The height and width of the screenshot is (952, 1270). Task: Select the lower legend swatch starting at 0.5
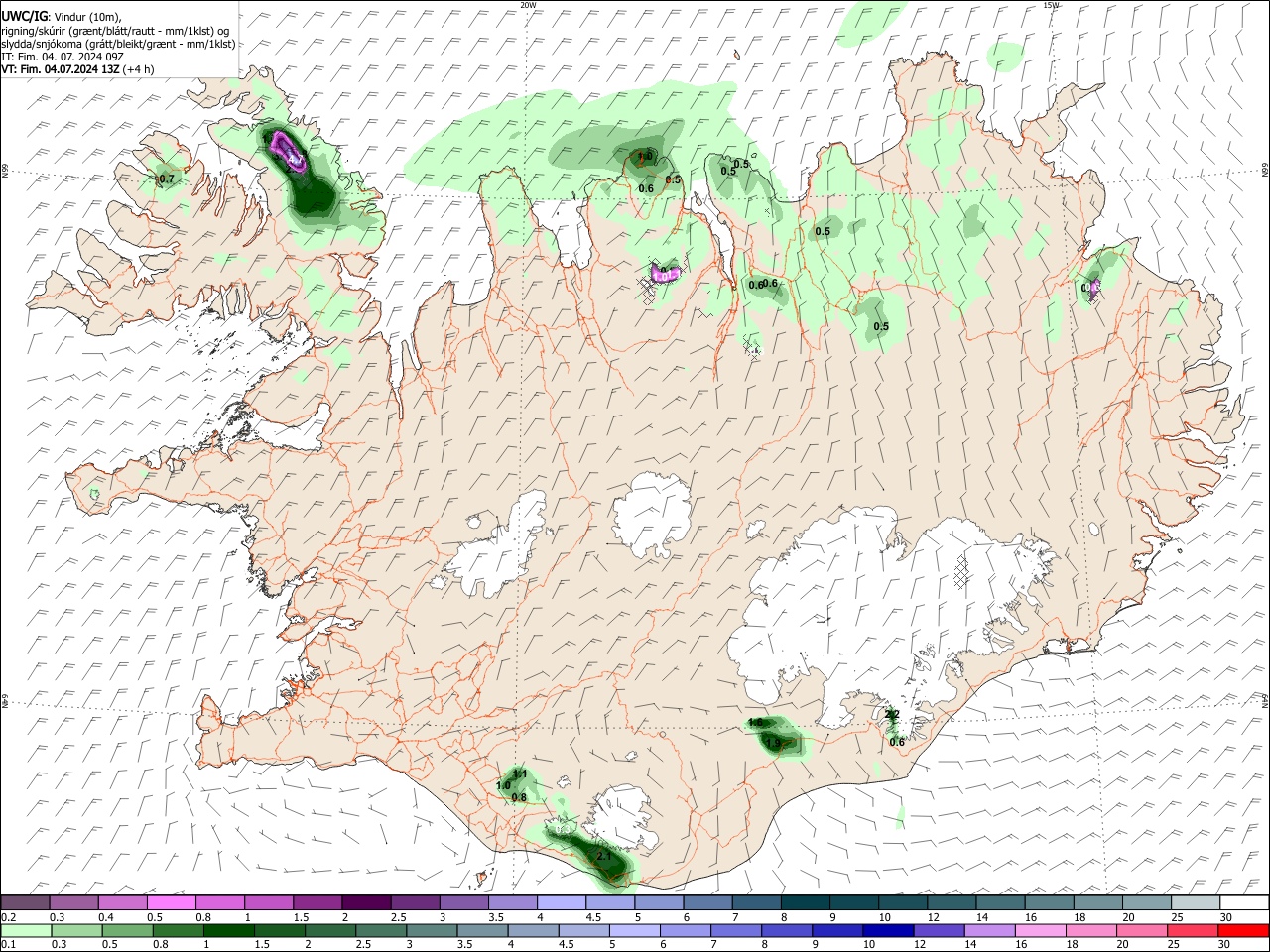pos(127,930)
